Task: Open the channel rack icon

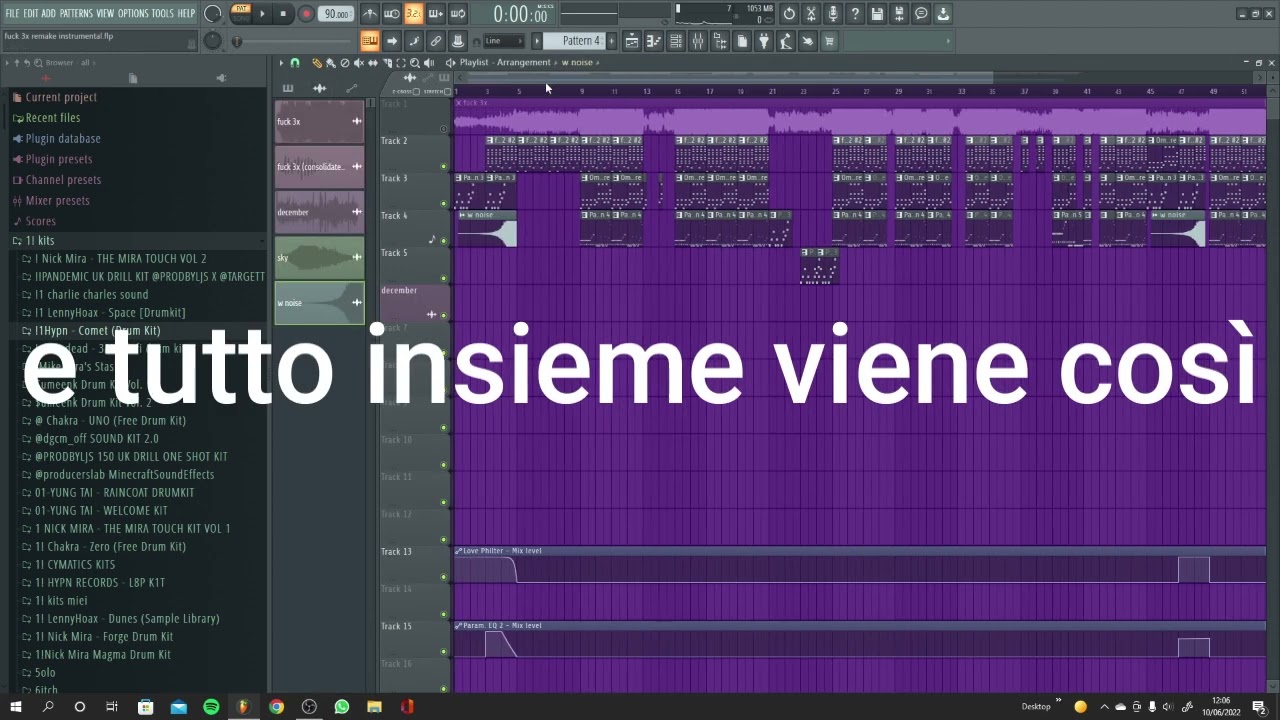Action: click(x=676, y=41)
